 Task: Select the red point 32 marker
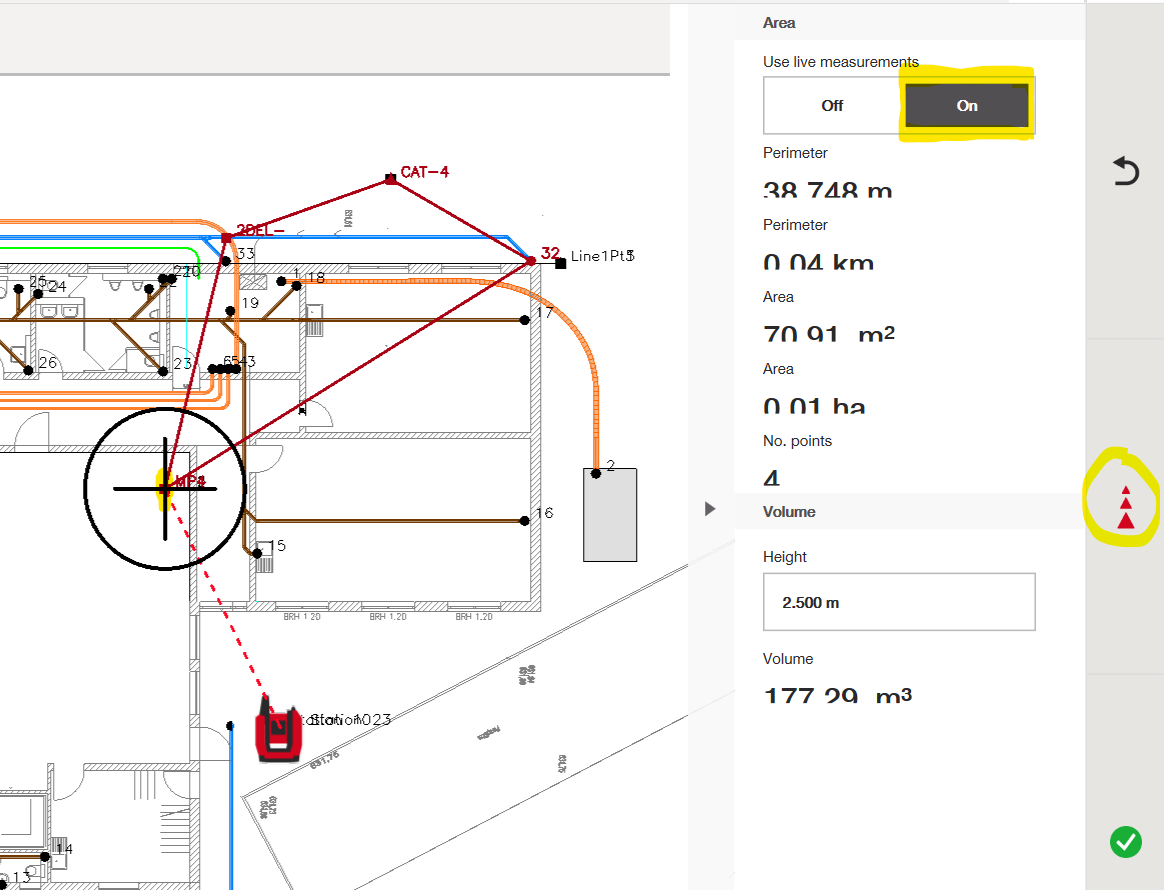click(531, 261)
